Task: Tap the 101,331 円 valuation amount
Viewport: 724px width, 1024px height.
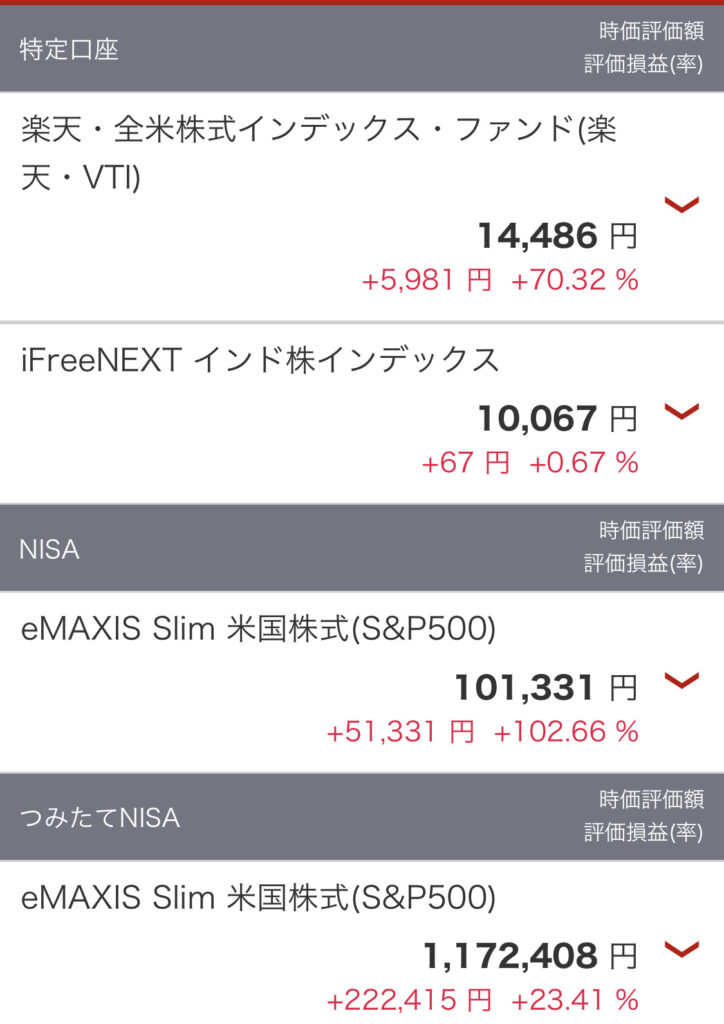Action: 546,687
